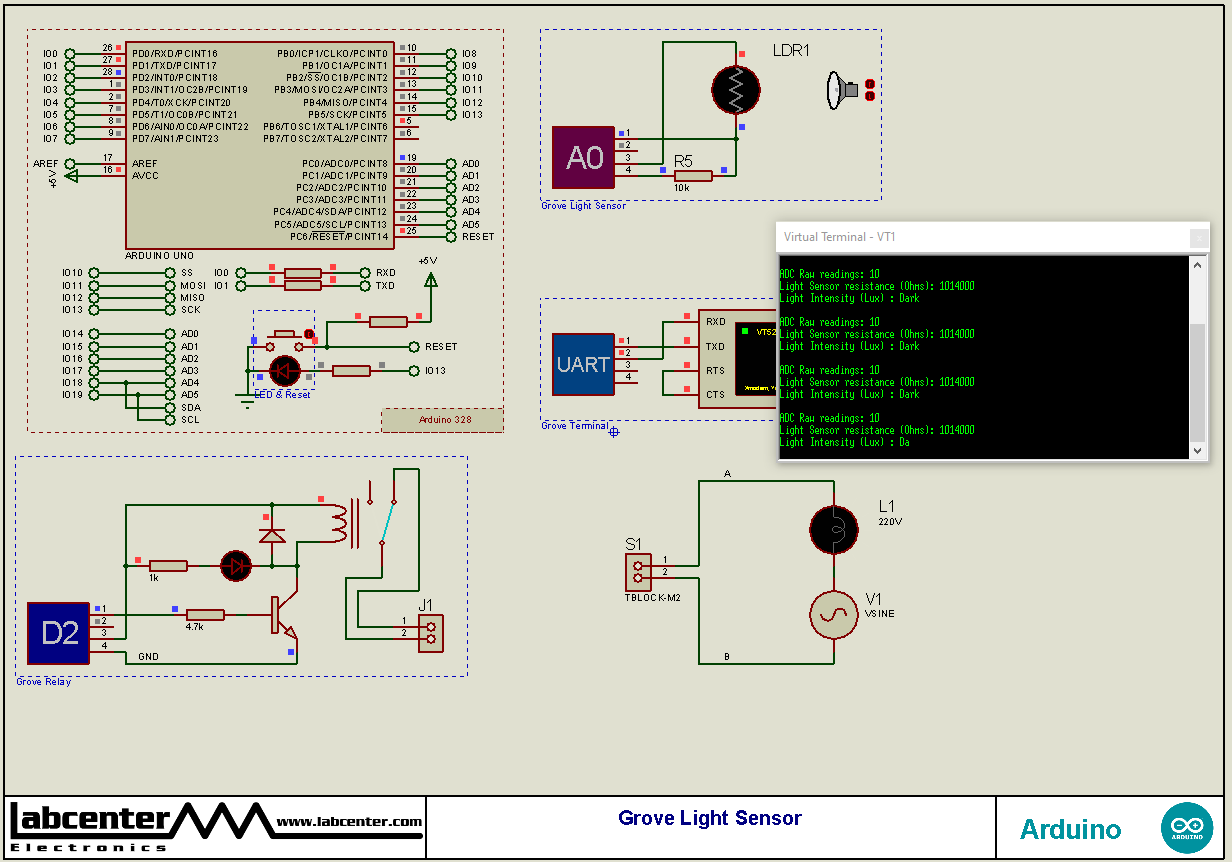Click the D2 Grove Relay block
The height and width of the screenshot is (862, 1232).
click(x=60, y=632)
